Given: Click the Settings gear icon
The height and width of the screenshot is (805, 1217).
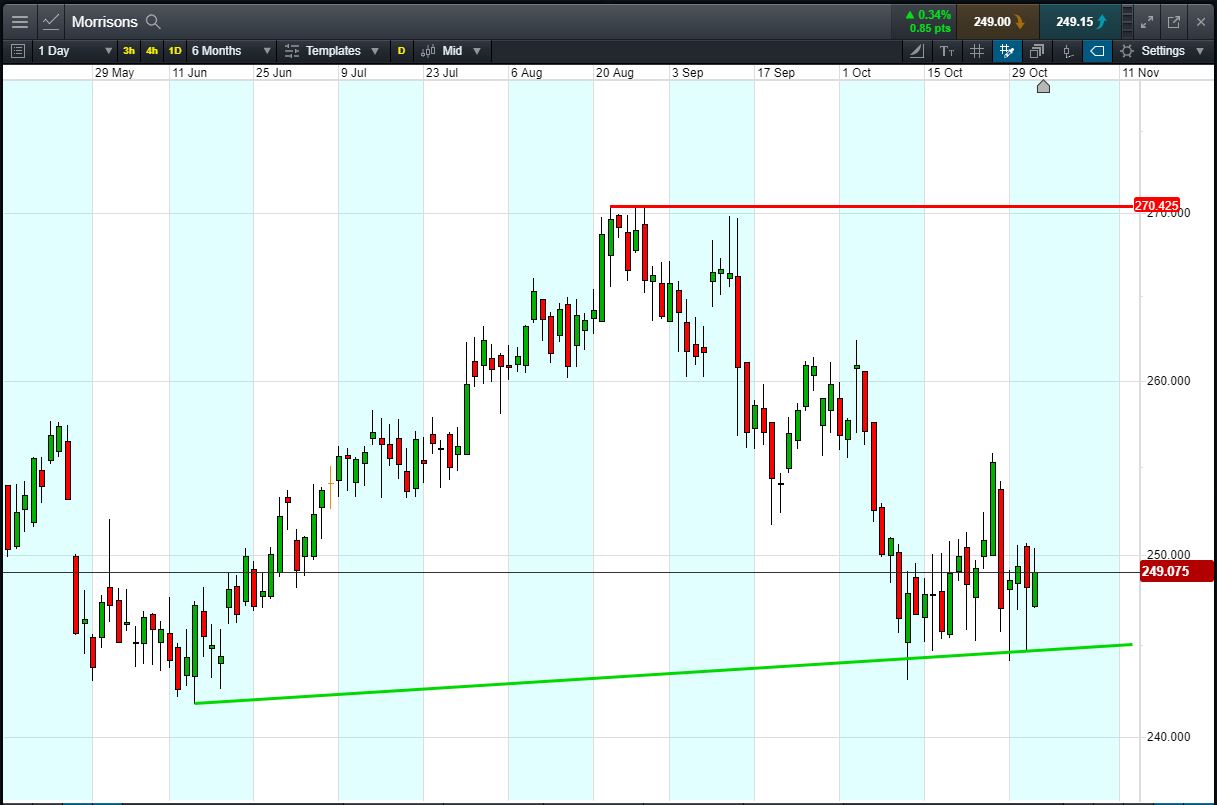Looking at the screenshot, I should 1127,51.
